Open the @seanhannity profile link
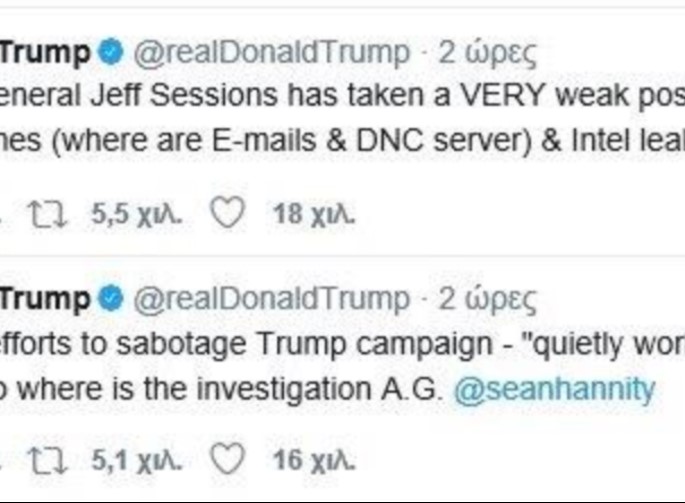The width and height of the screenshot is (685, 503). (x=554, y=389)
